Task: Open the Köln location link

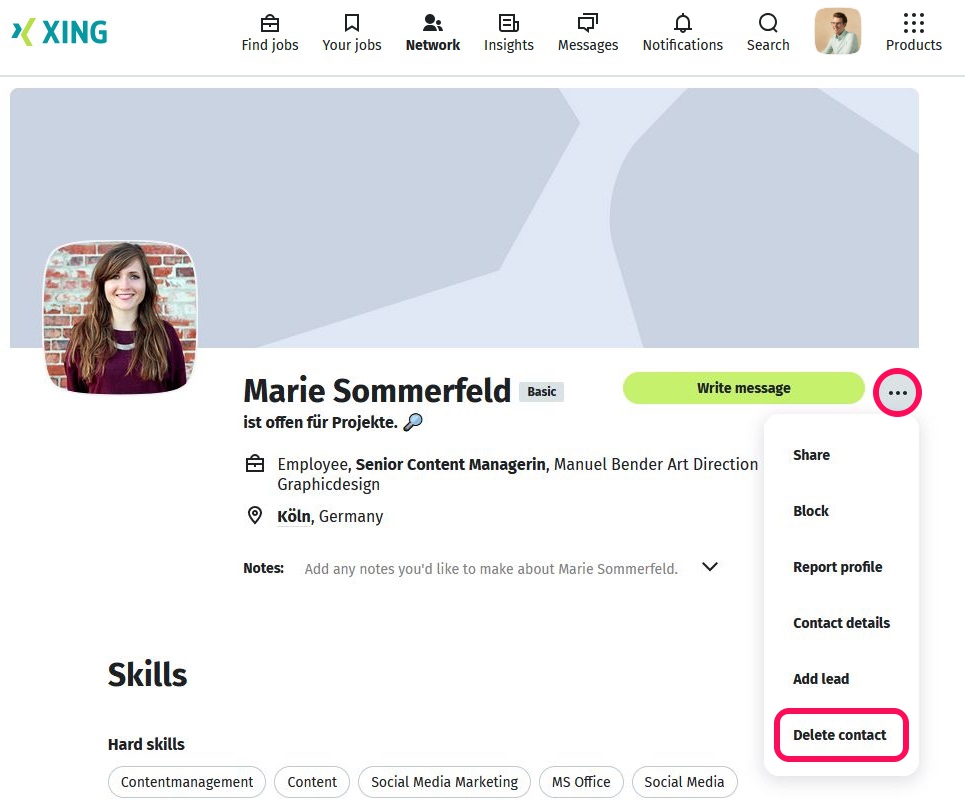Action: tap(294, 517)
